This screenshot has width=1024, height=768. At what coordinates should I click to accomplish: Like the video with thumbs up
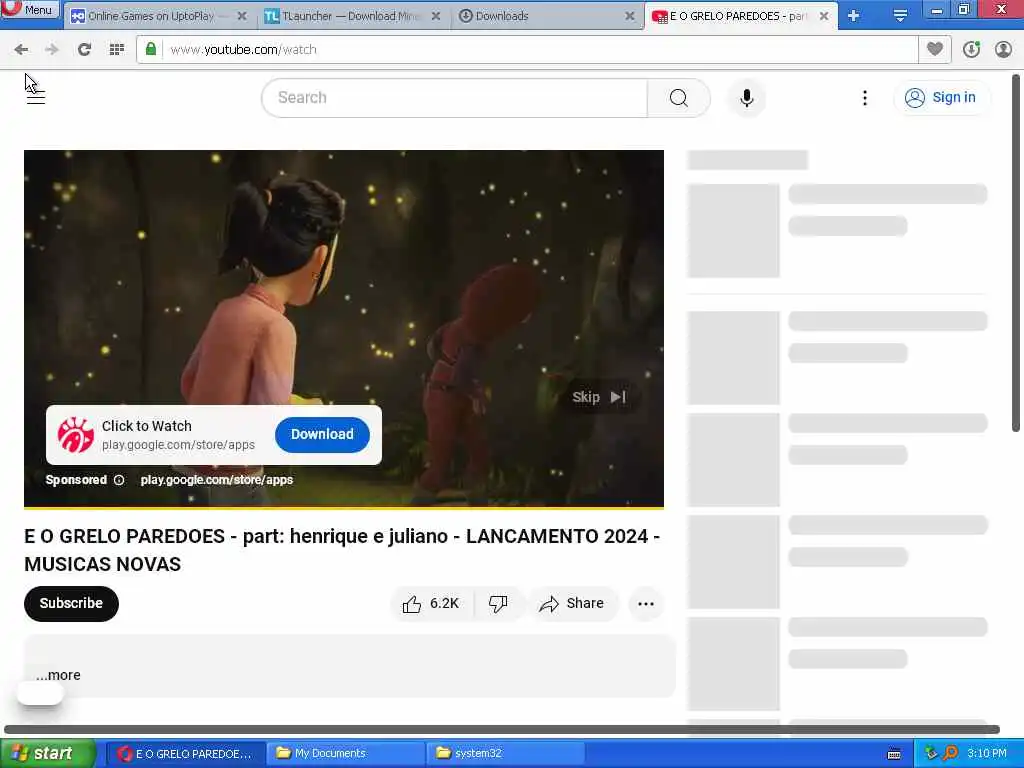[x=432, y=603]
